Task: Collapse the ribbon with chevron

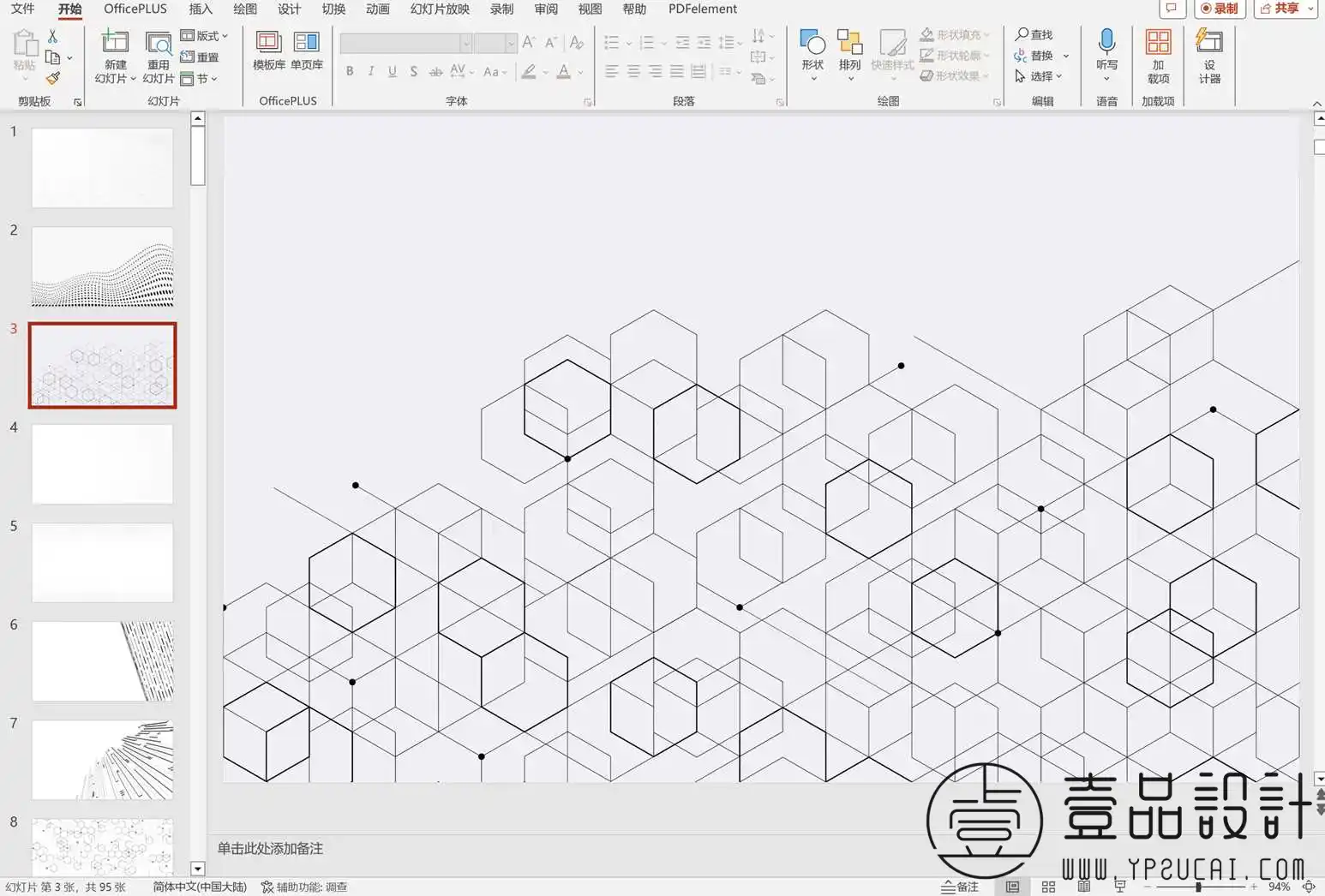Action: 1317,105
